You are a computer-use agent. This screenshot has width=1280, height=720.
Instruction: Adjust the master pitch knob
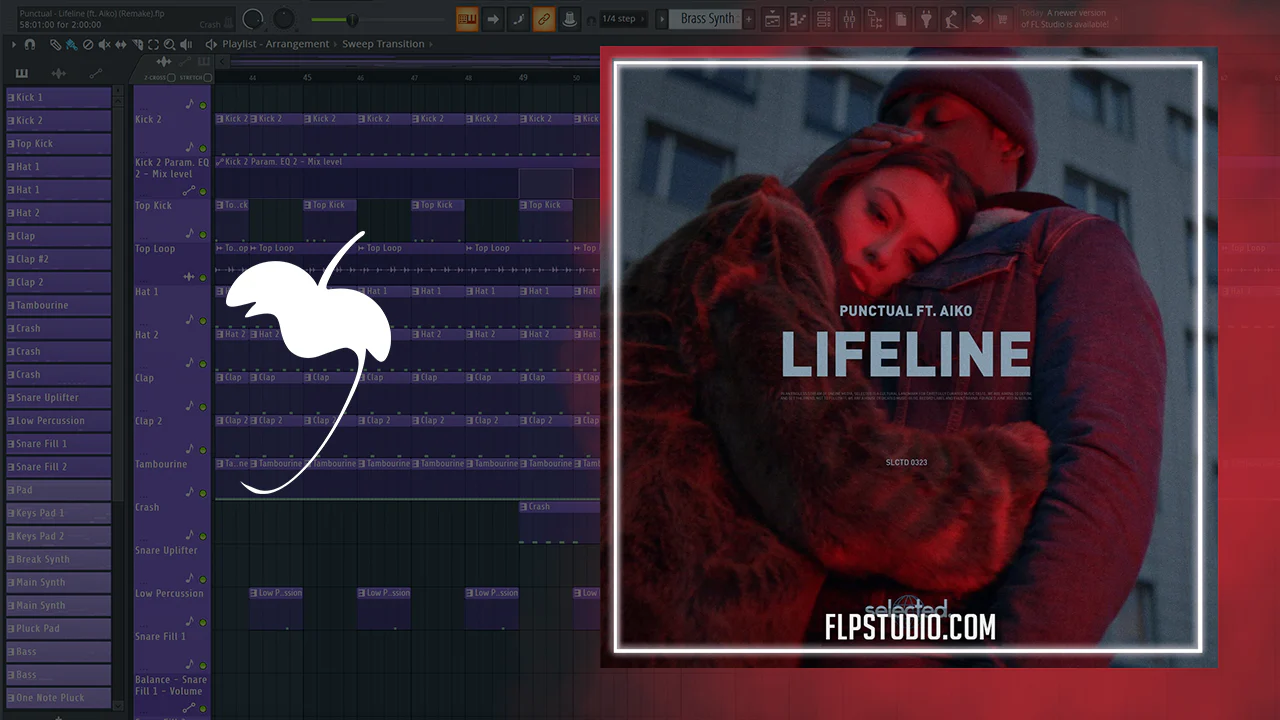tap(285, 18)
